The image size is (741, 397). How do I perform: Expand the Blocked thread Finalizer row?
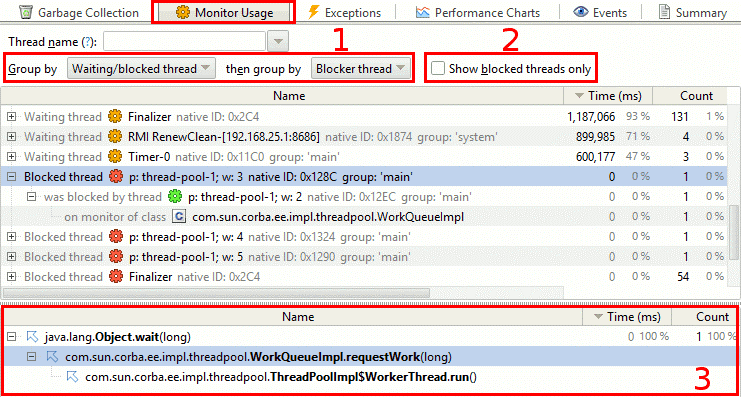(12, 276)
